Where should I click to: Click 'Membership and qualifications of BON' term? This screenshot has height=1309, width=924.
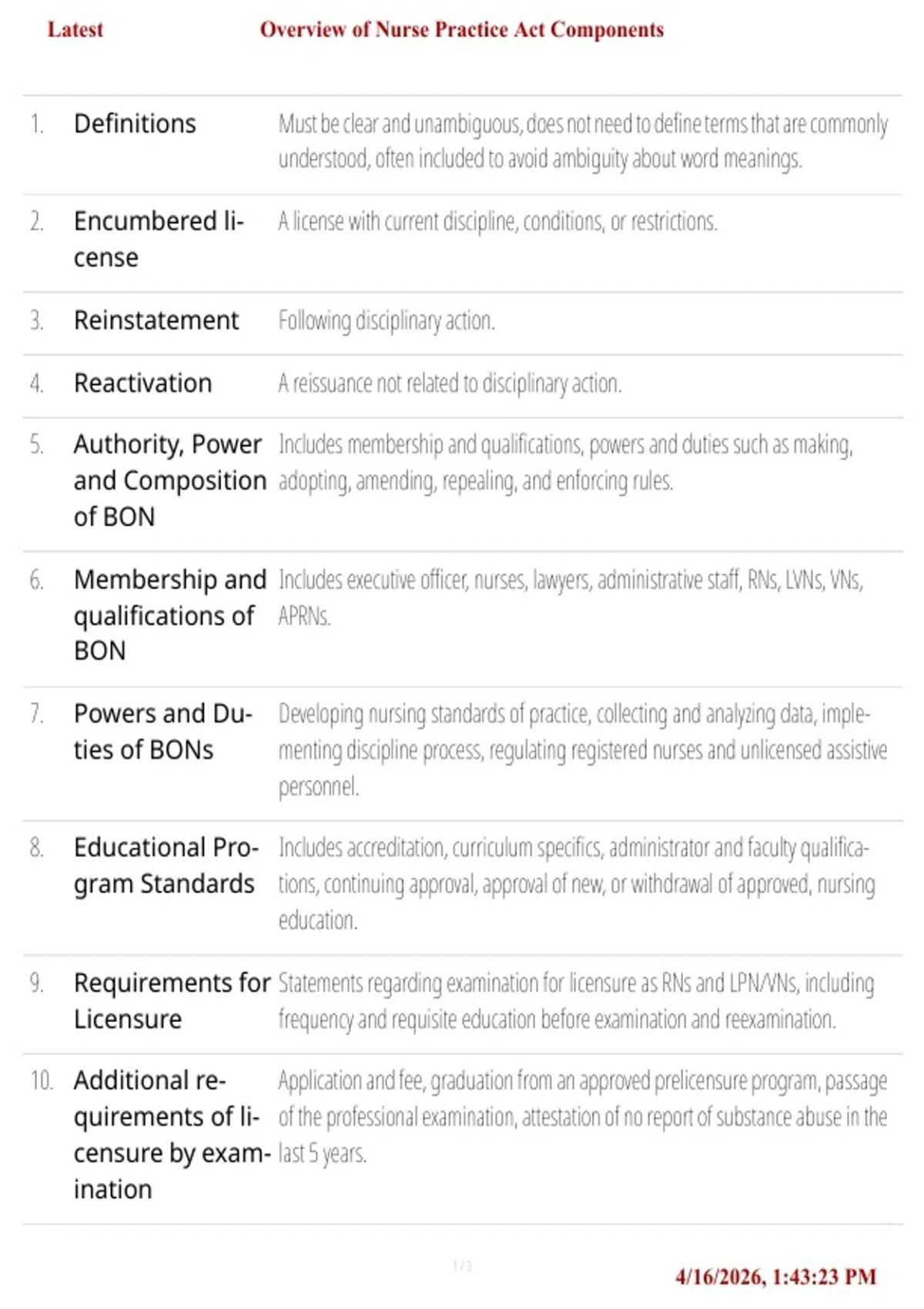[x=170, y=614]
